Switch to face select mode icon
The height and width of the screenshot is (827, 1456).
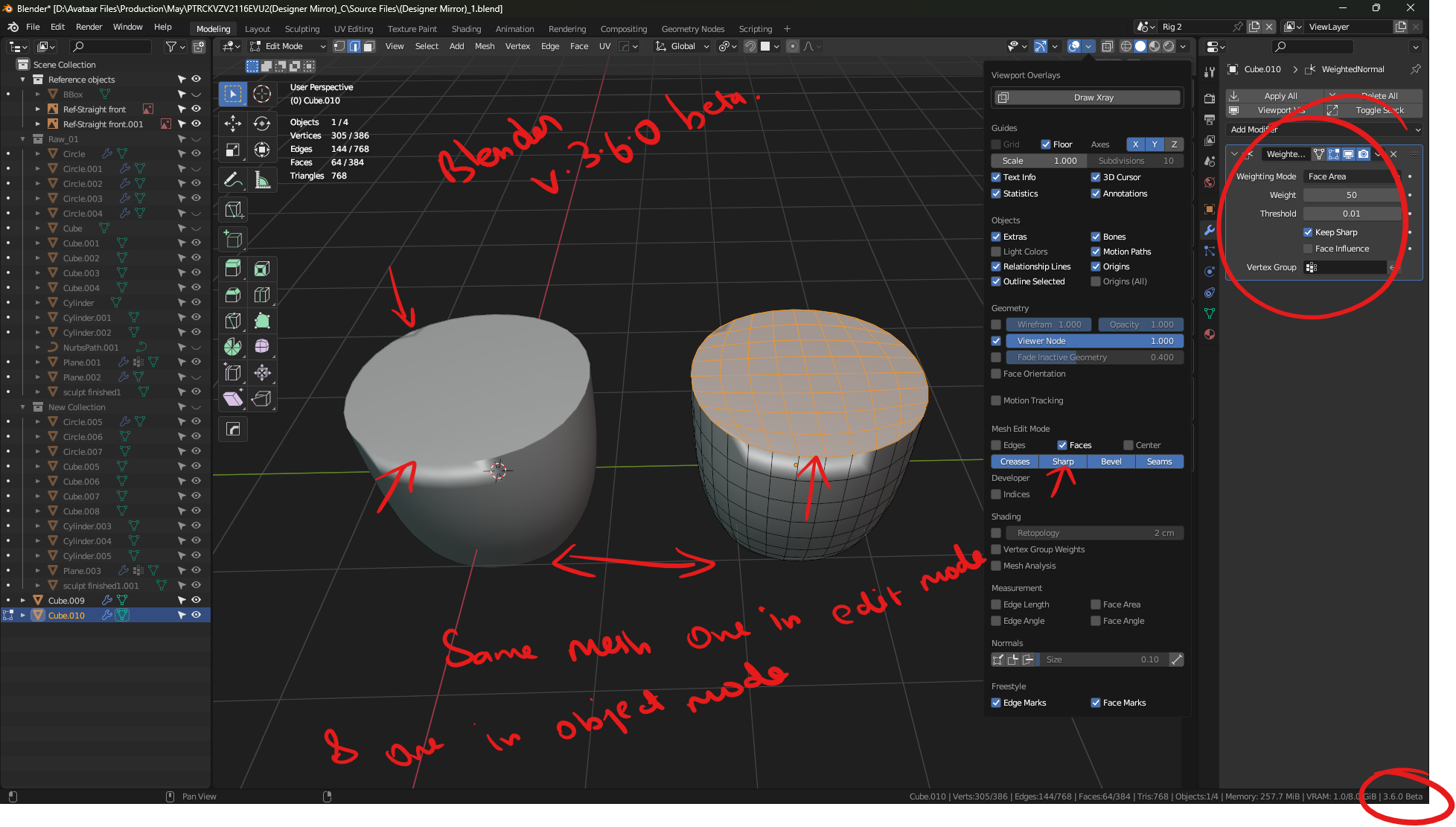pos(368,46)
